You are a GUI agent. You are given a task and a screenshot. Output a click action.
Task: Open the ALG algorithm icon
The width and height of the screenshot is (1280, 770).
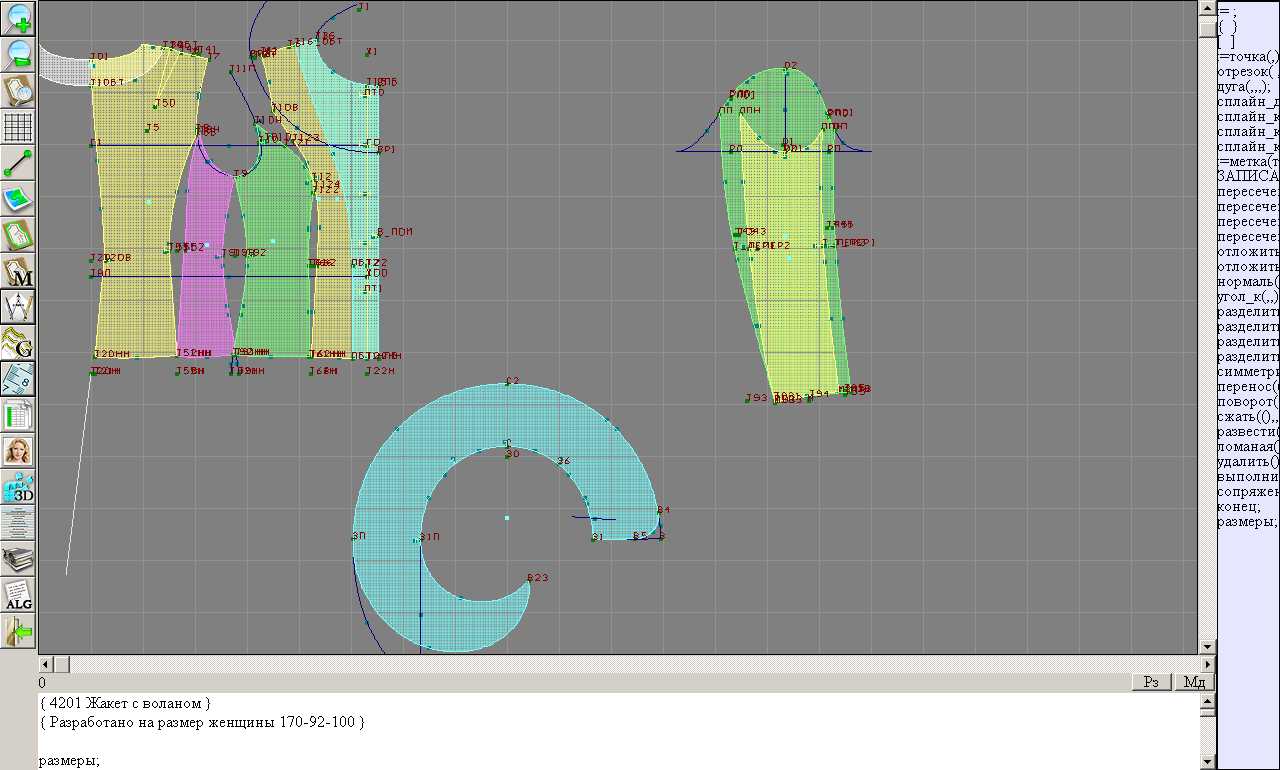click(x=19, y=595)
